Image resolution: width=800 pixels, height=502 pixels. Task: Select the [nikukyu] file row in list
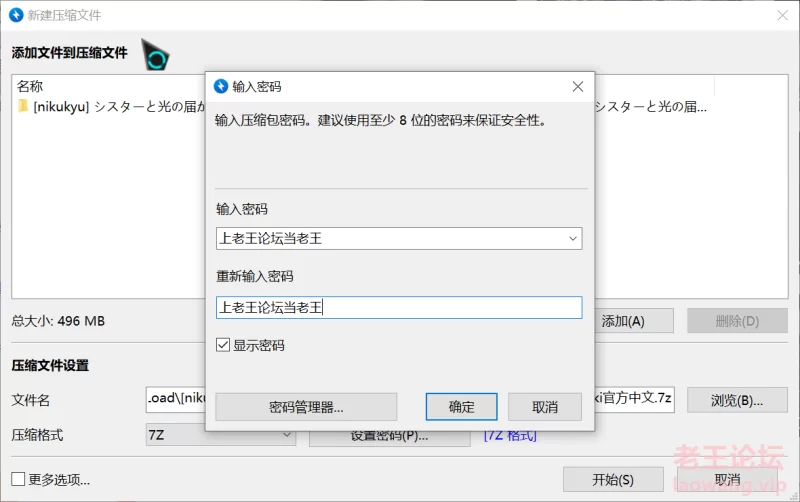(x=111, y=107)
